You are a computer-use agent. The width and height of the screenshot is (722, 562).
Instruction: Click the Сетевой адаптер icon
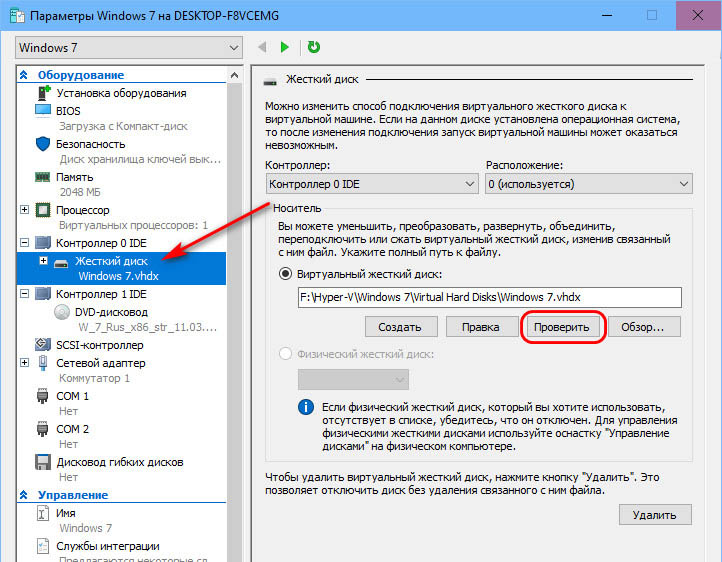[x=43, y=363]
